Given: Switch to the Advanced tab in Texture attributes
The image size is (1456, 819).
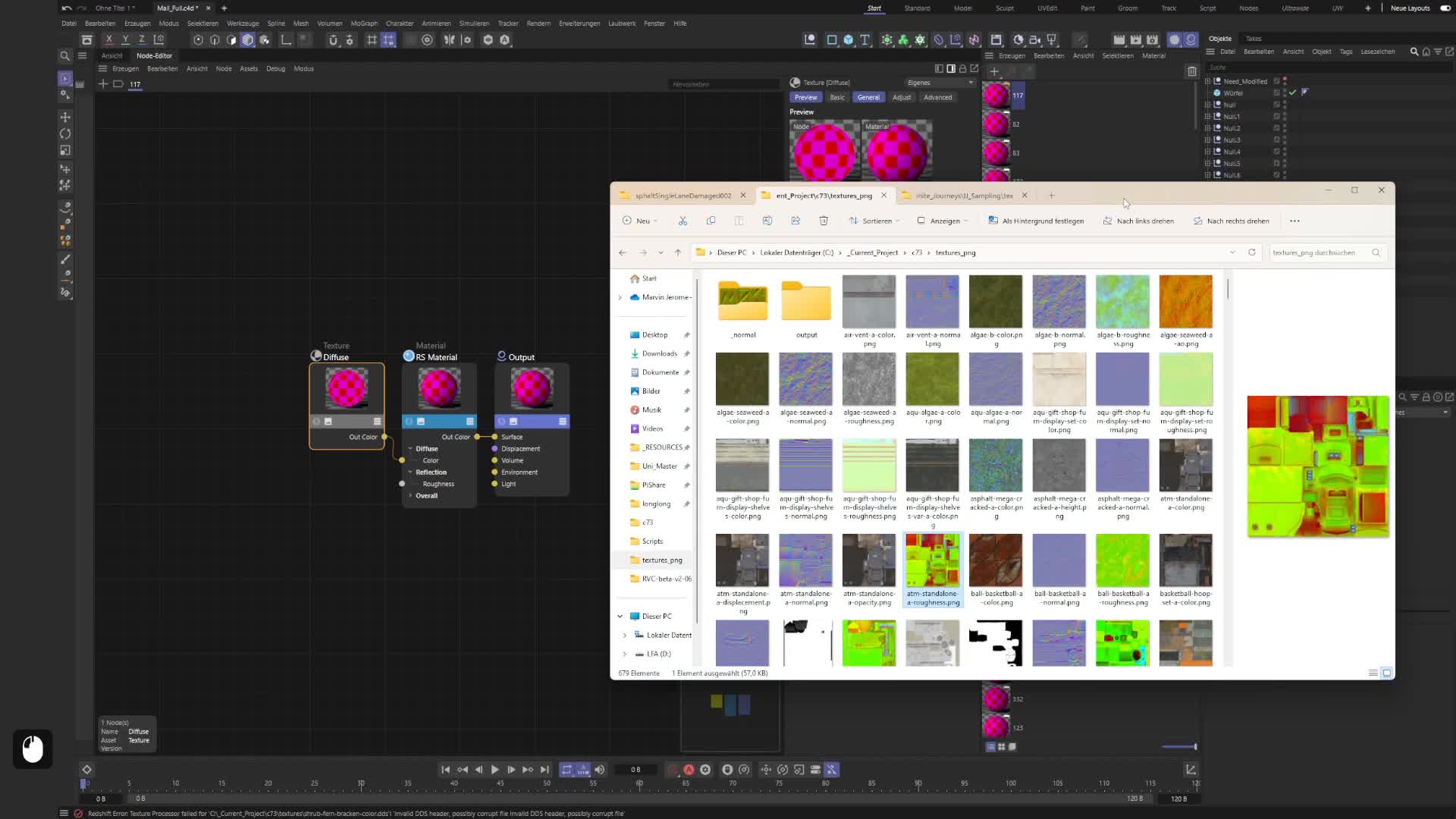Looking at the screenshot, I should (937, 97).
